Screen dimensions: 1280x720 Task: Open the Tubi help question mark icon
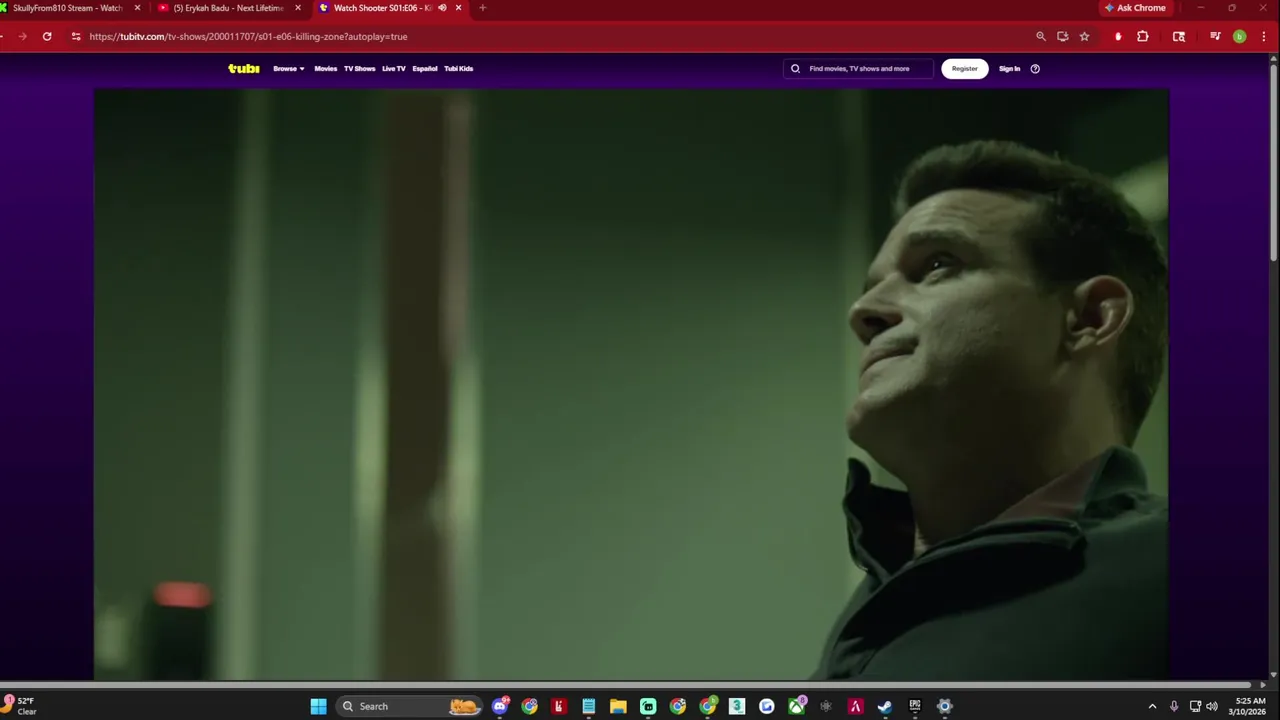coord(1035,69)
